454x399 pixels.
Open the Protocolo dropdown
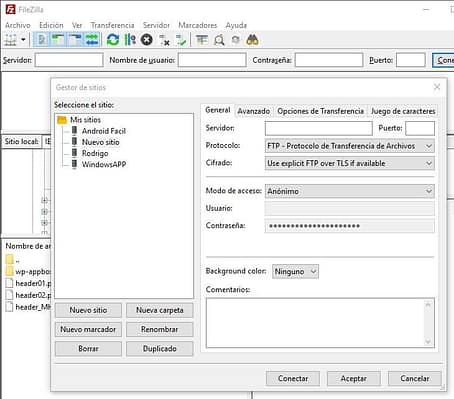coord(350,146)
